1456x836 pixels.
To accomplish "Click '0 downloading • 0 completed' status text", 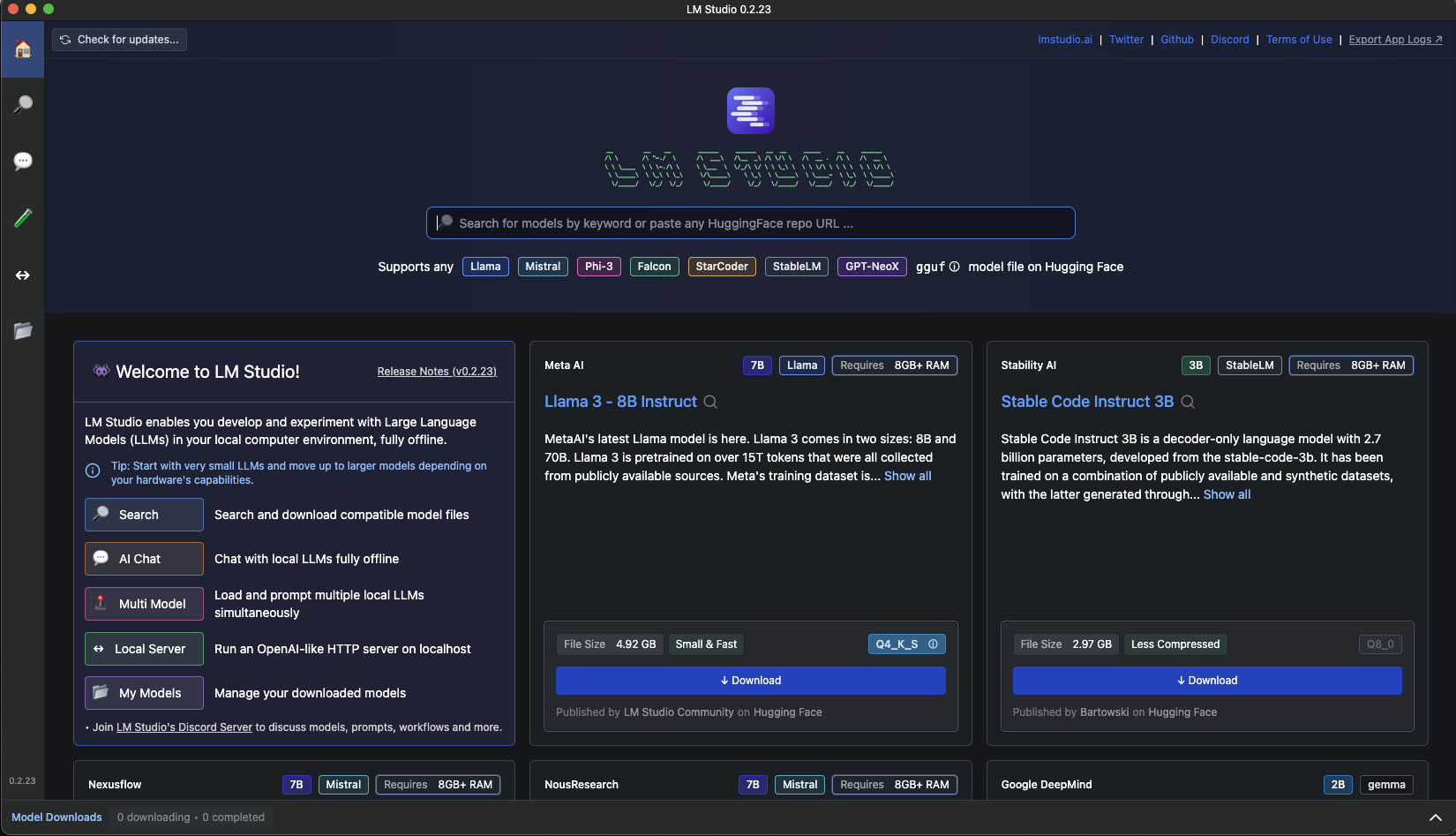I will click(x=191, y=817).
